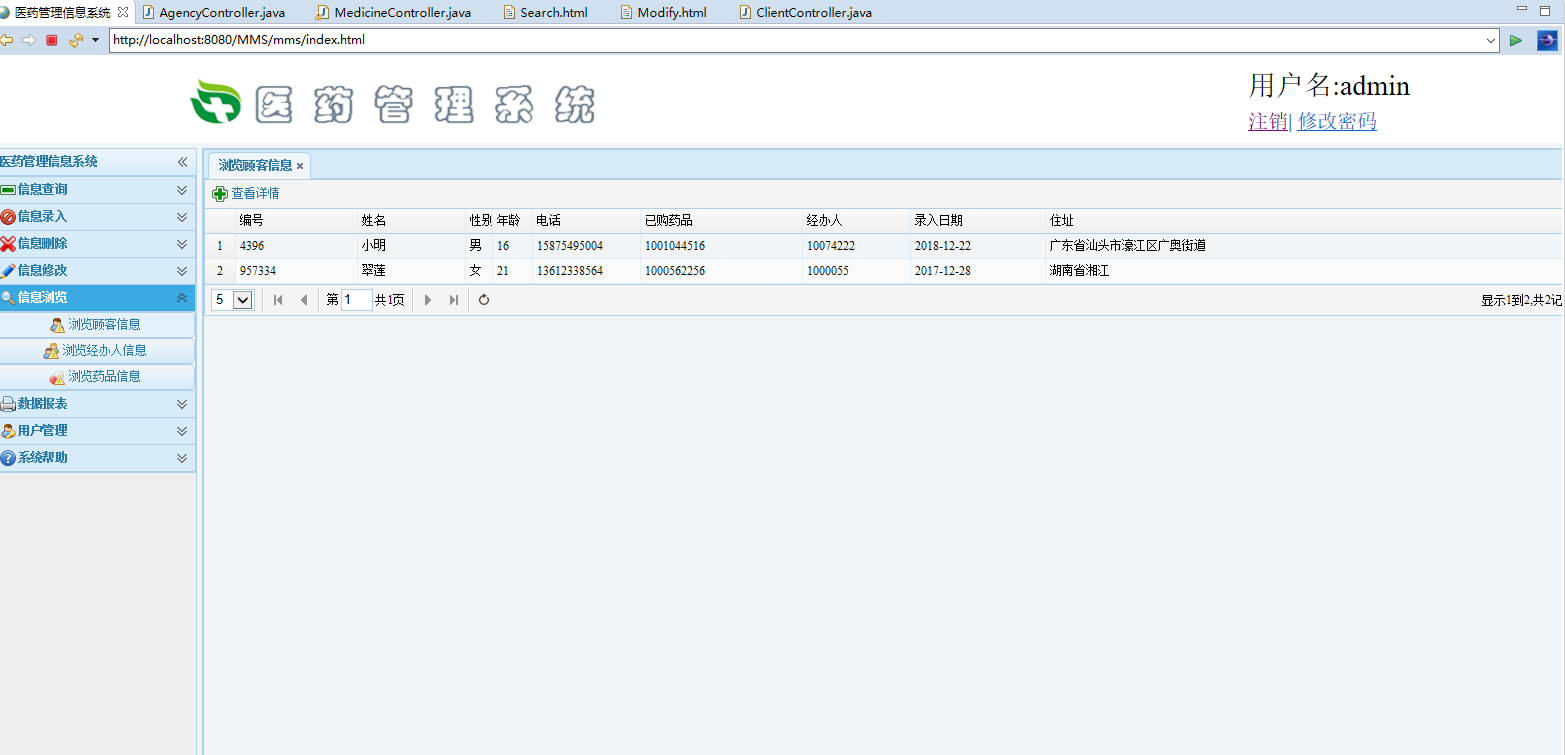Click the green Go arrow beside the URL
The width and height of the screenshot is (1565, 755).
1516,40
